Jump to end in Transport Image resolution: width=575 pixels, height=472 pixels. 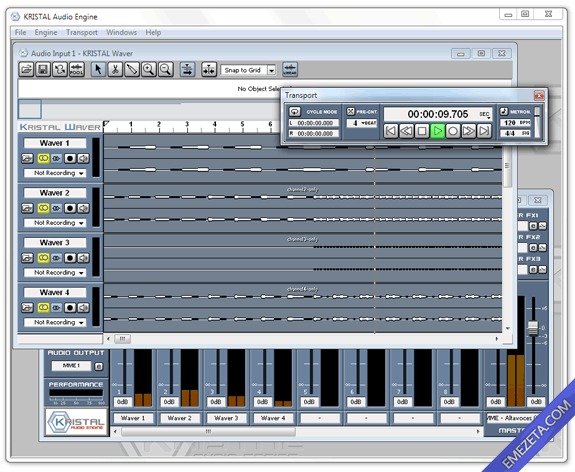[484, 131]
